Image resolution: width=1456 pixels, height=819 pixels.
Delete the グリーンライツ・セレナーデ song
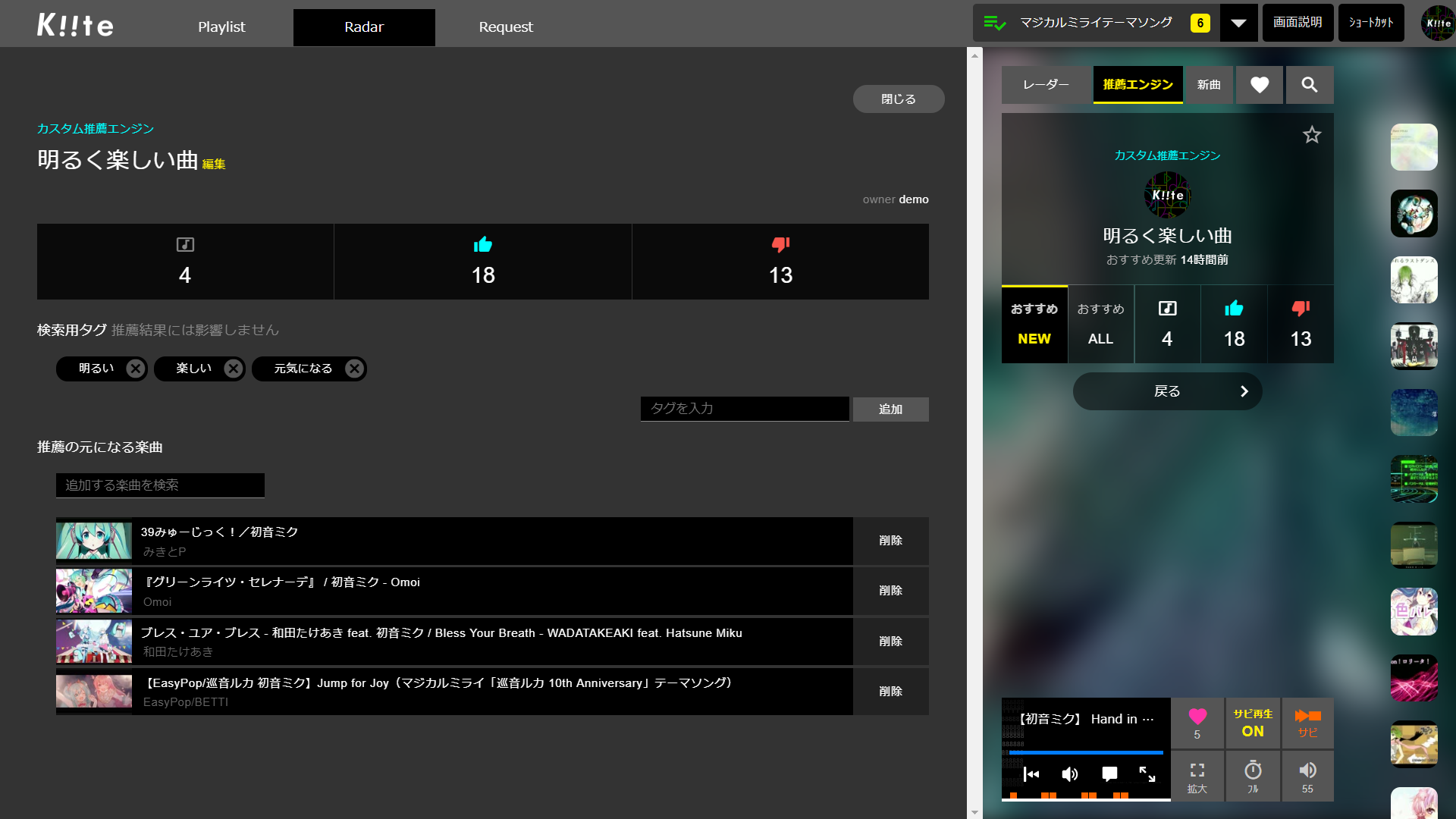pos(891,591)
